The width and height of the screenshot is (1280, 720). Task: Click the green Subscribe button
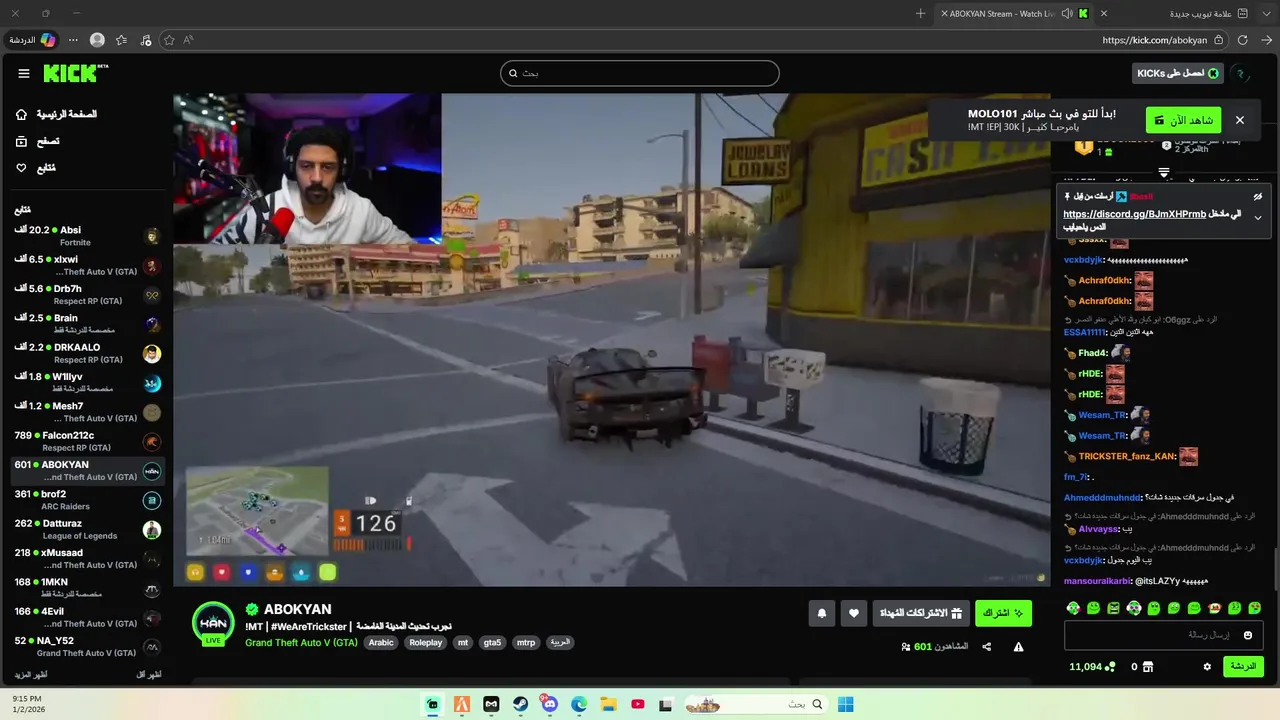[1003, 613]
